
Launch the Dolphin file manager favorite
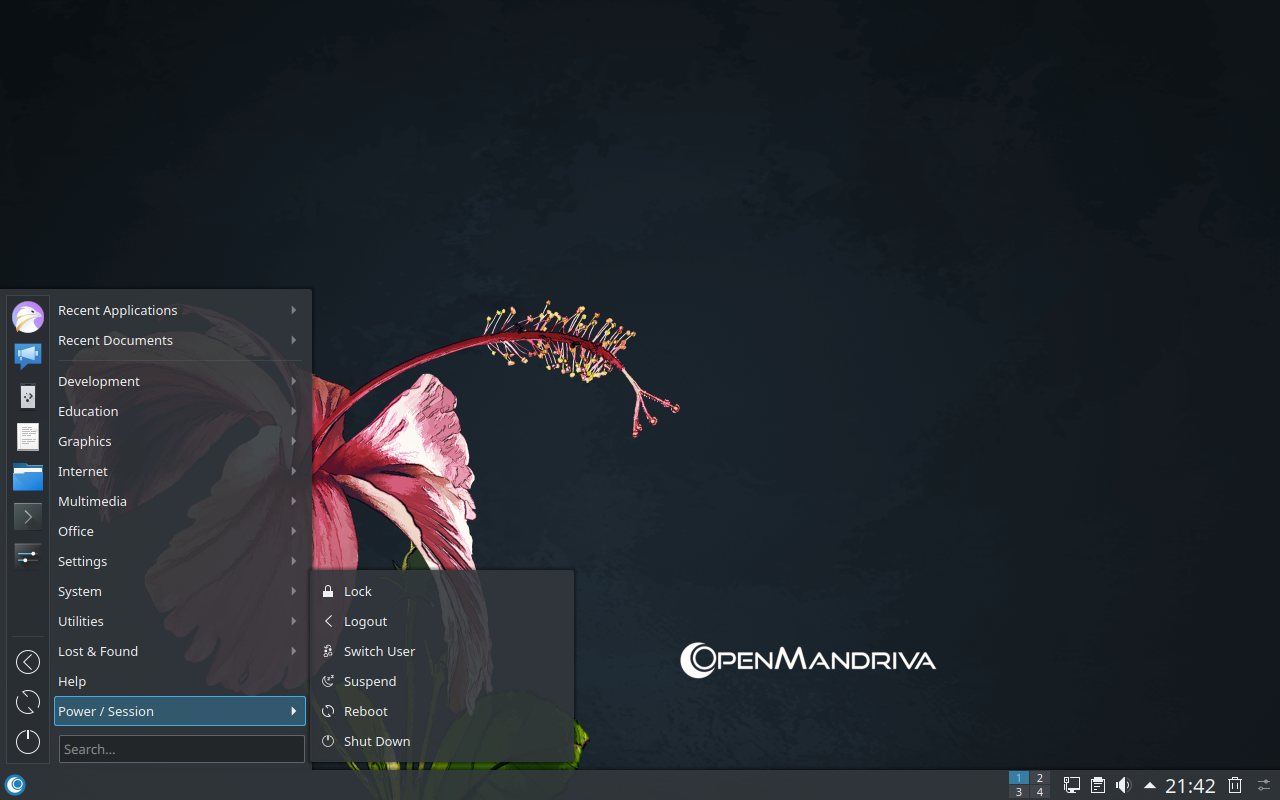click(28, 477)
